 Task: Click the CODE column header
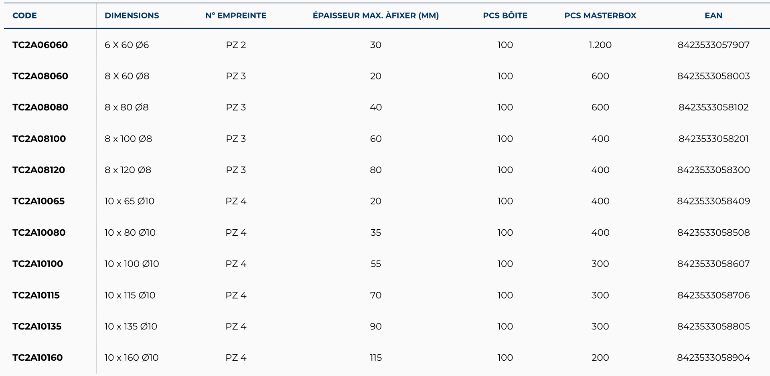25,16
